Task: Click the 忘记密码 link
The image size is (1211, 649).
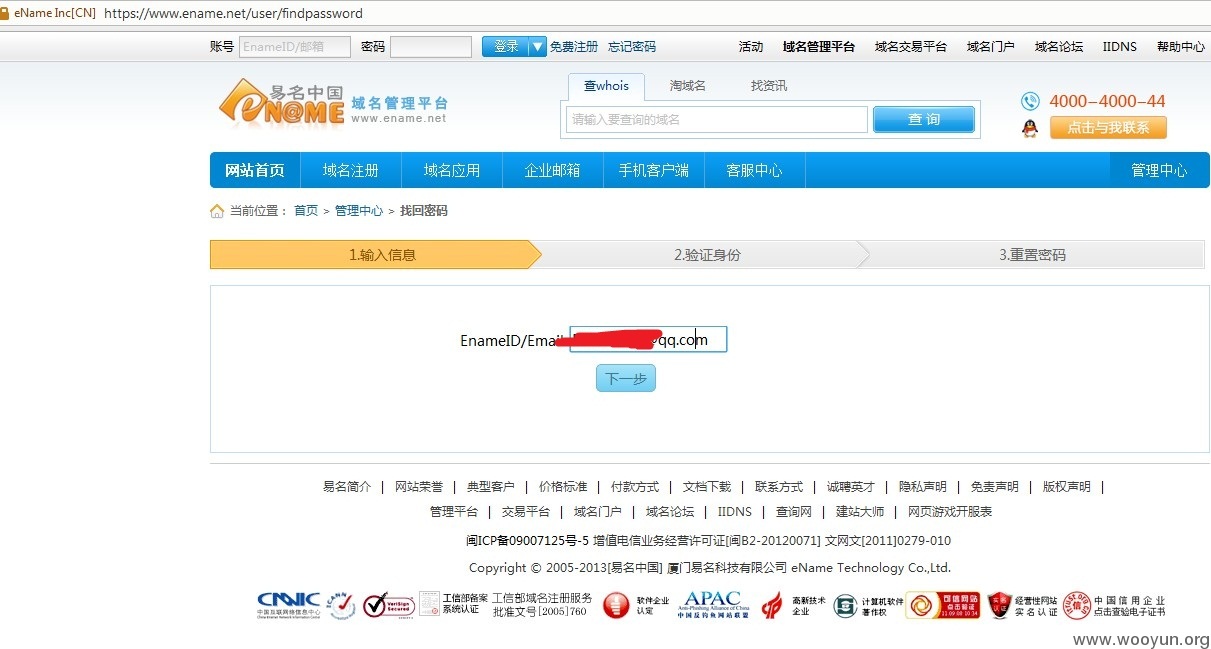Action: coord(632,47)
